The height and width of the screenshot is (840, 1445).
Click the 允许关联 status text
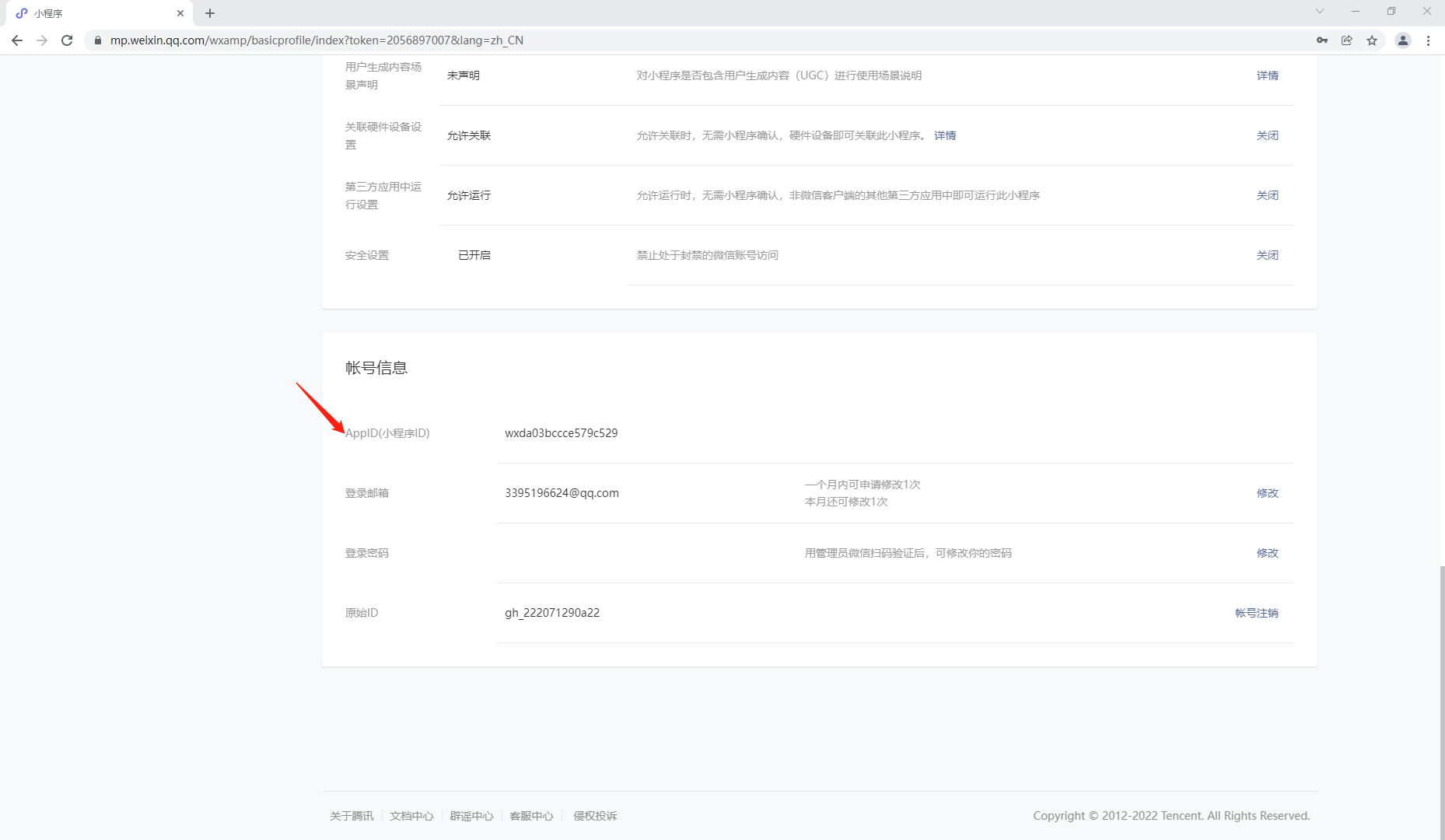(x=469, y=135)
